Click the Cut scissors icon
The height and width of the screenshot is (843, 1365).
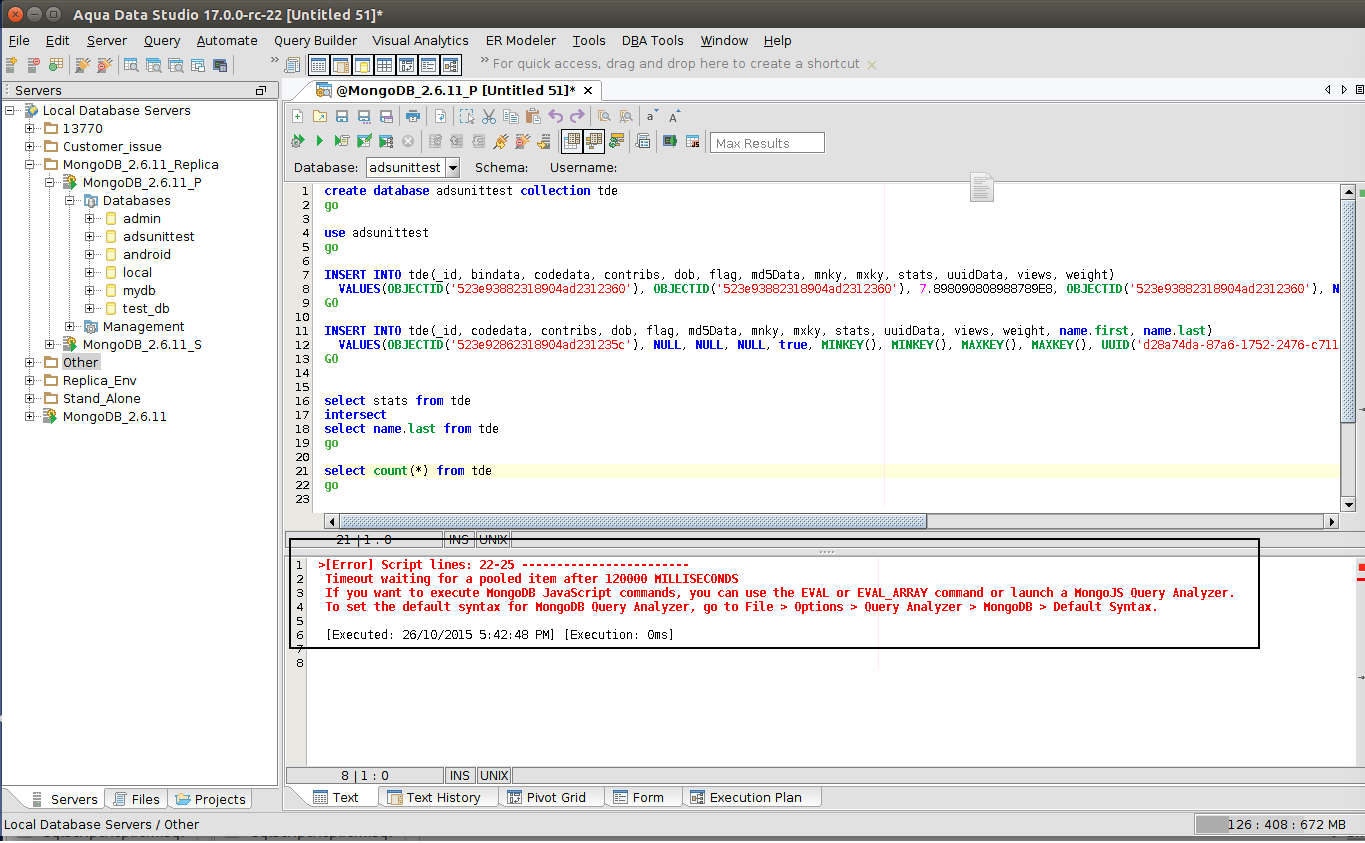click(489, 116)
